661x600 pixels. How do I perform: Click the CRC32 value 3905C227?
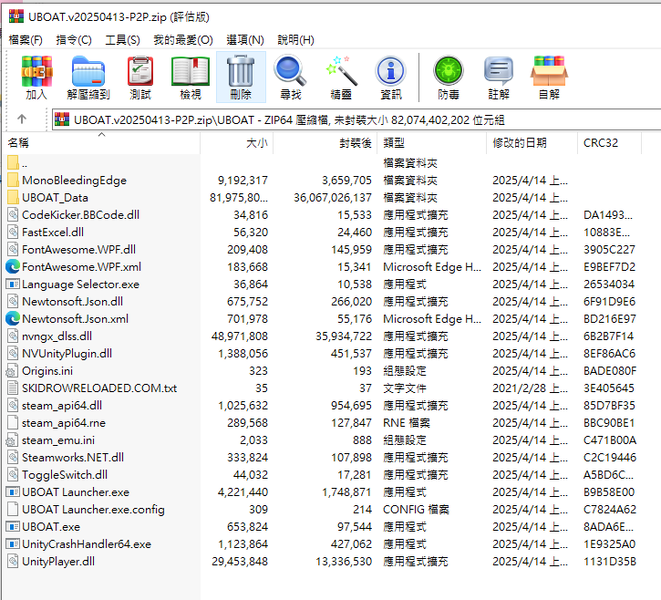coord(609,250)
